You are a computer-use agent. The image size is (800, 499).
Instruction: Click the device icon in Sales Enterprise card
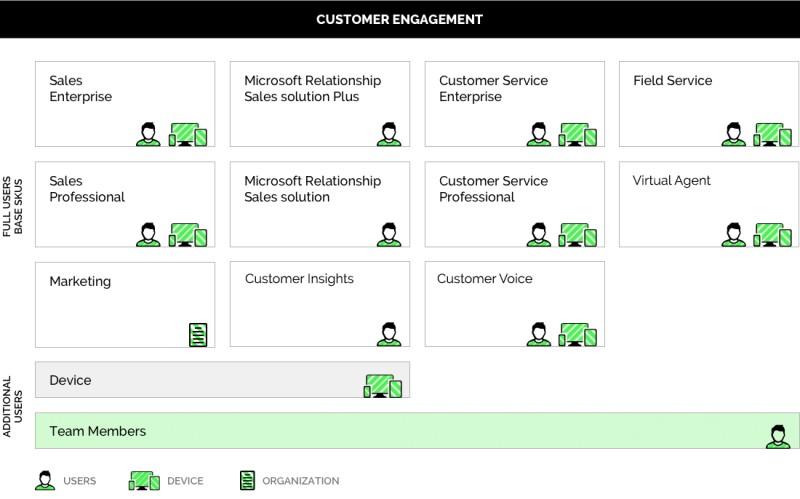pos(188,135)
